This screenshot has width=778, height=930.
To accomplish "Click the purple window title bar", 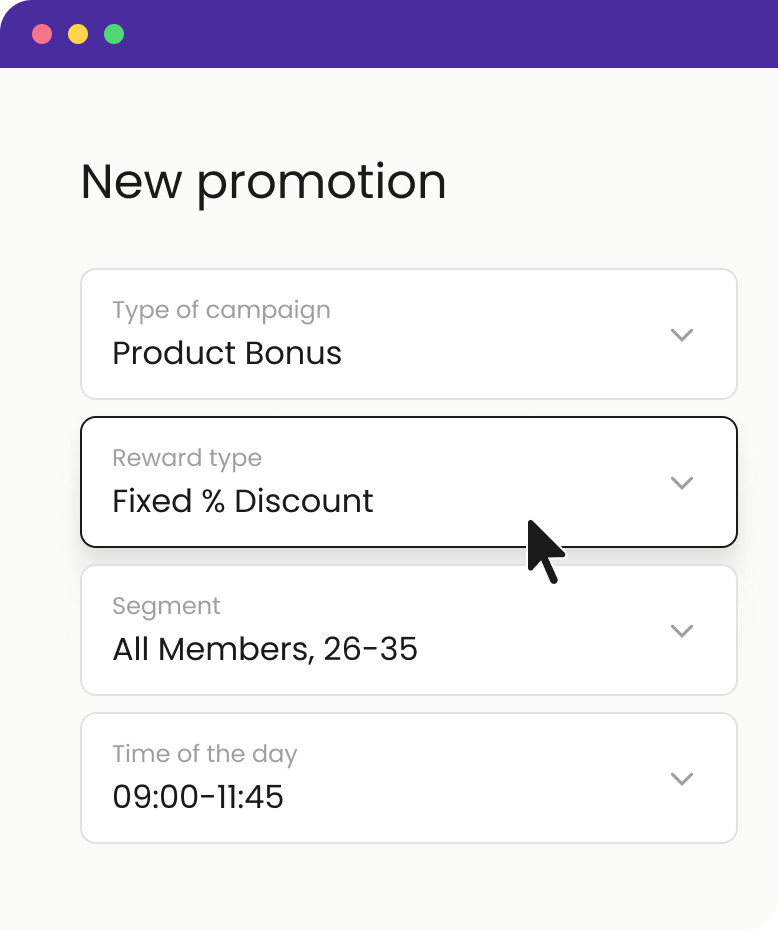I will [389, 34].
